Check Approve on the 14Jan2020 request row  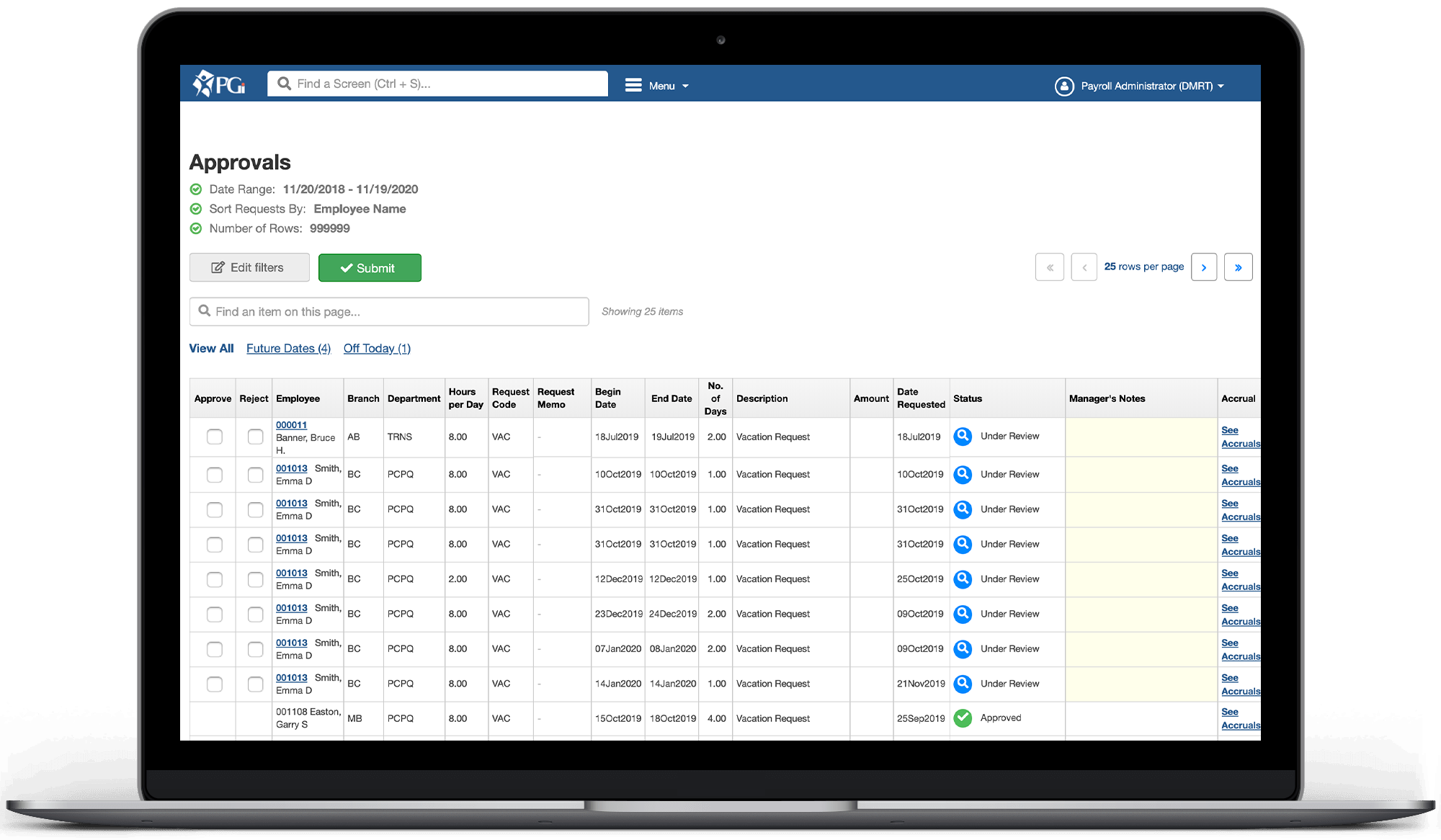click(x=213, y=684)
